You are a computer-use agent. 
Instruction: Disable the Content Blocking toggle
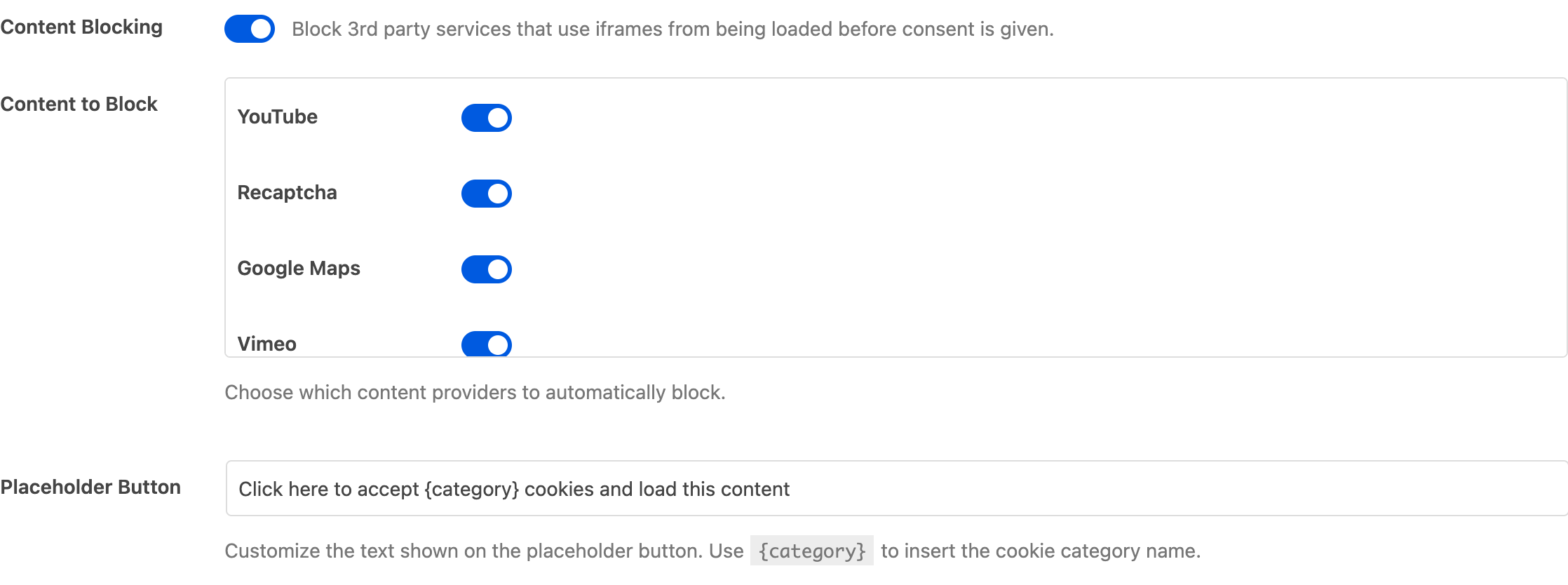249,29
